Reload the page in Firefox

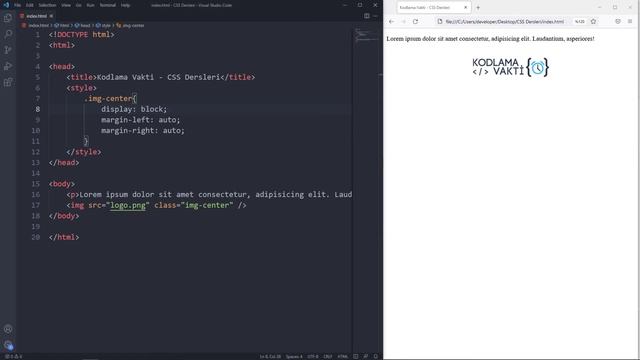click(x=416, y=22)
